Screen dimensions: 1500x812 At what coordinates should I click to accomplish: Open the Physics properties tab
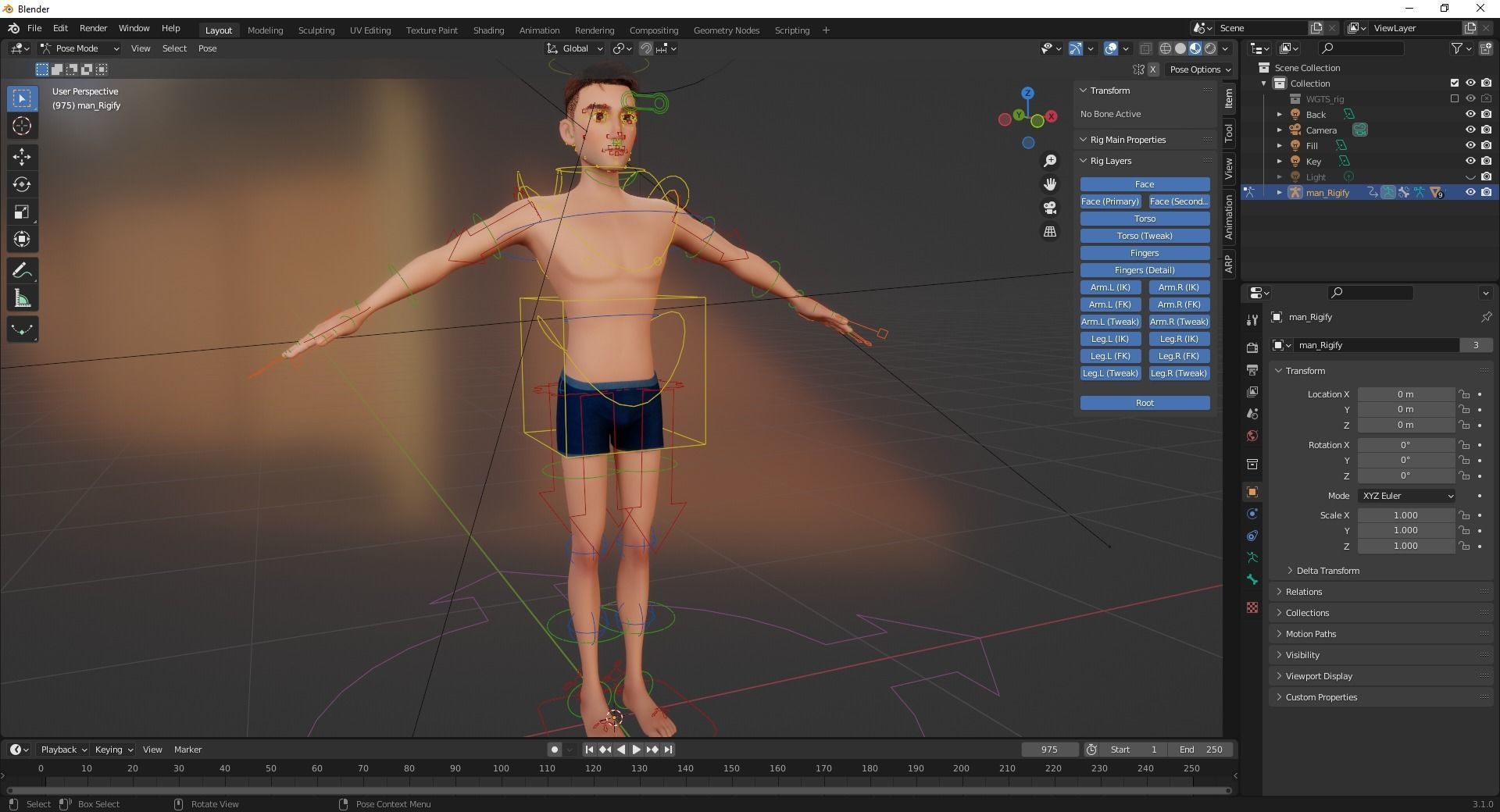tap(1252, 514)
